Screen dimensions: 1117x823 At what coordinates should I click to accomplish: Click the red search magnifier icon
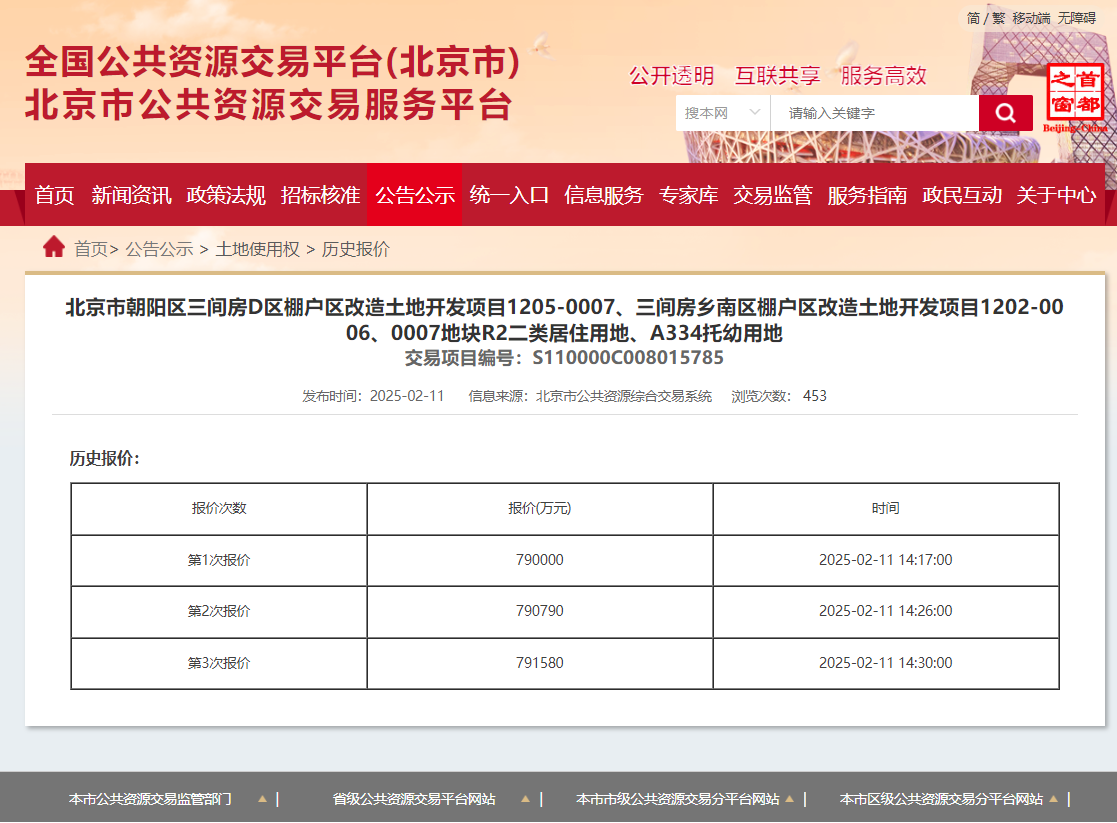click(x=1004, y=113)
